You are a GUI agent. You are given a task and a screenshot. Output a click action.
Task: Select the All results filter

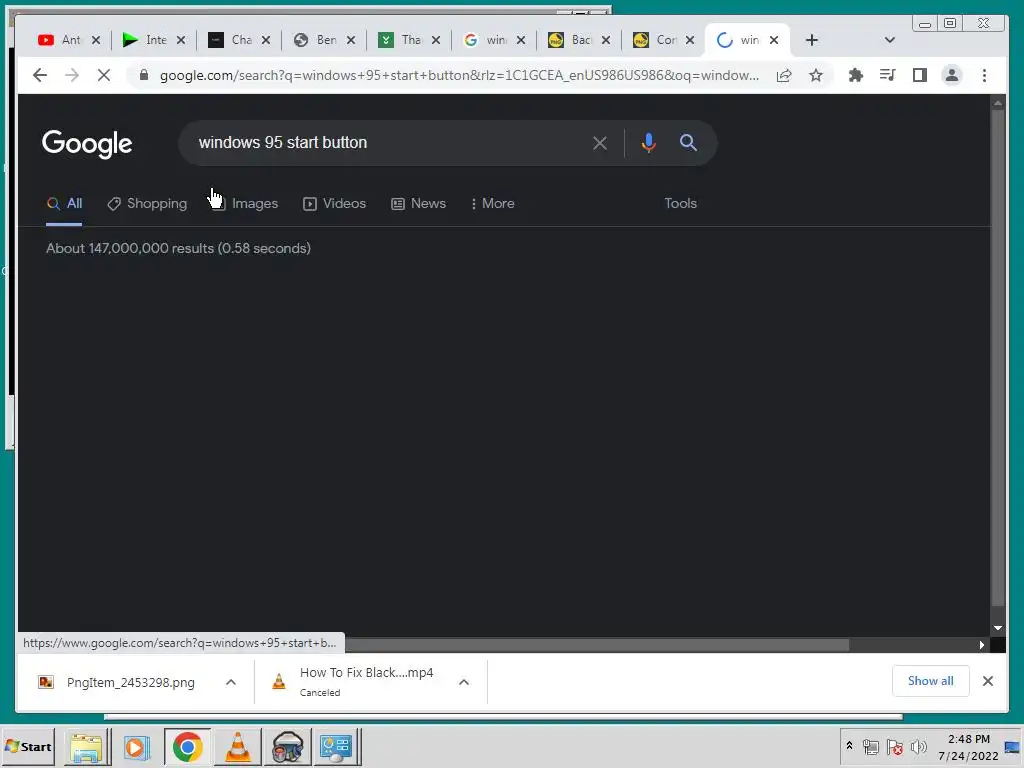tap(64, 204)
